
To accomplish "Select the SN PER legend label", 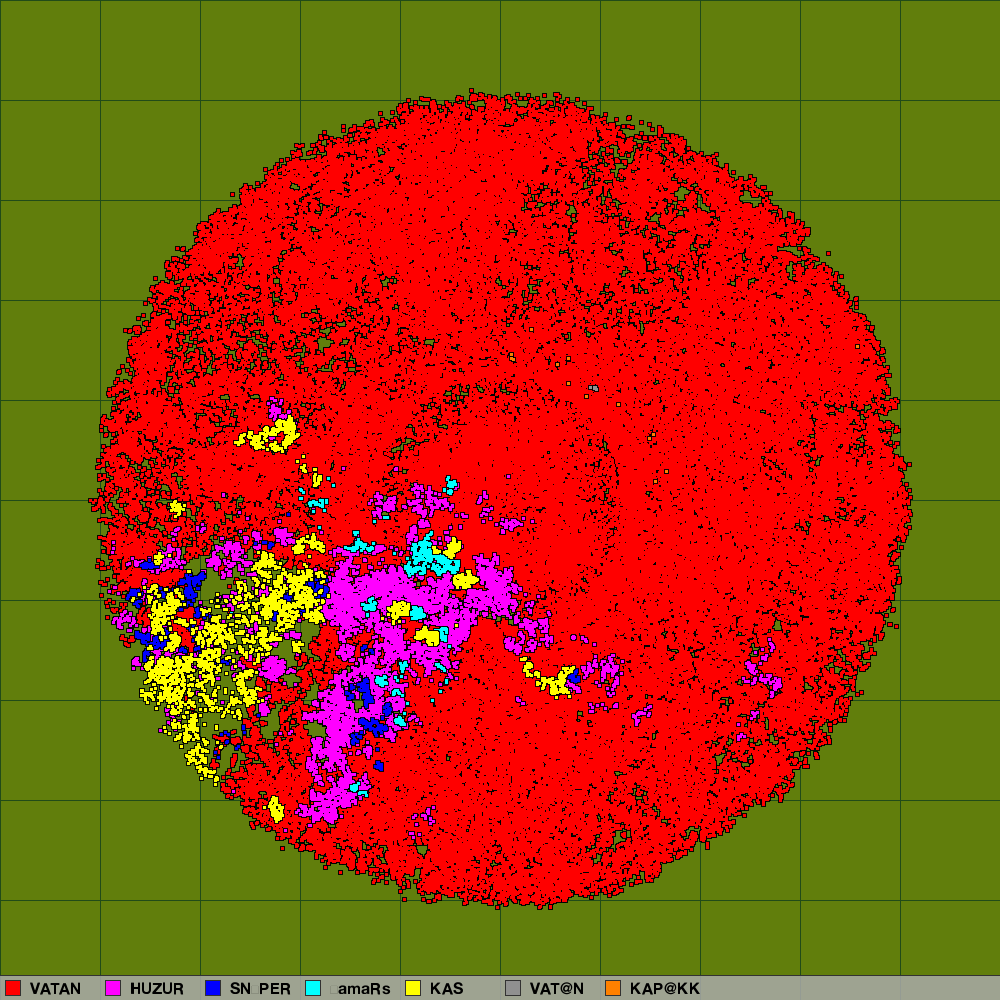I will point(260,989).
